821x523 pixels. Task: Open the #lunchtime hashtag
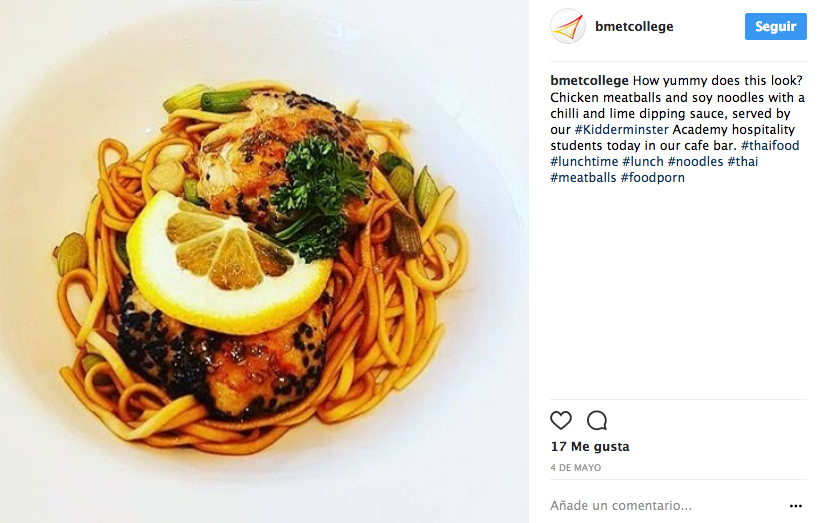pyautogui.click(x=584, y=162)
